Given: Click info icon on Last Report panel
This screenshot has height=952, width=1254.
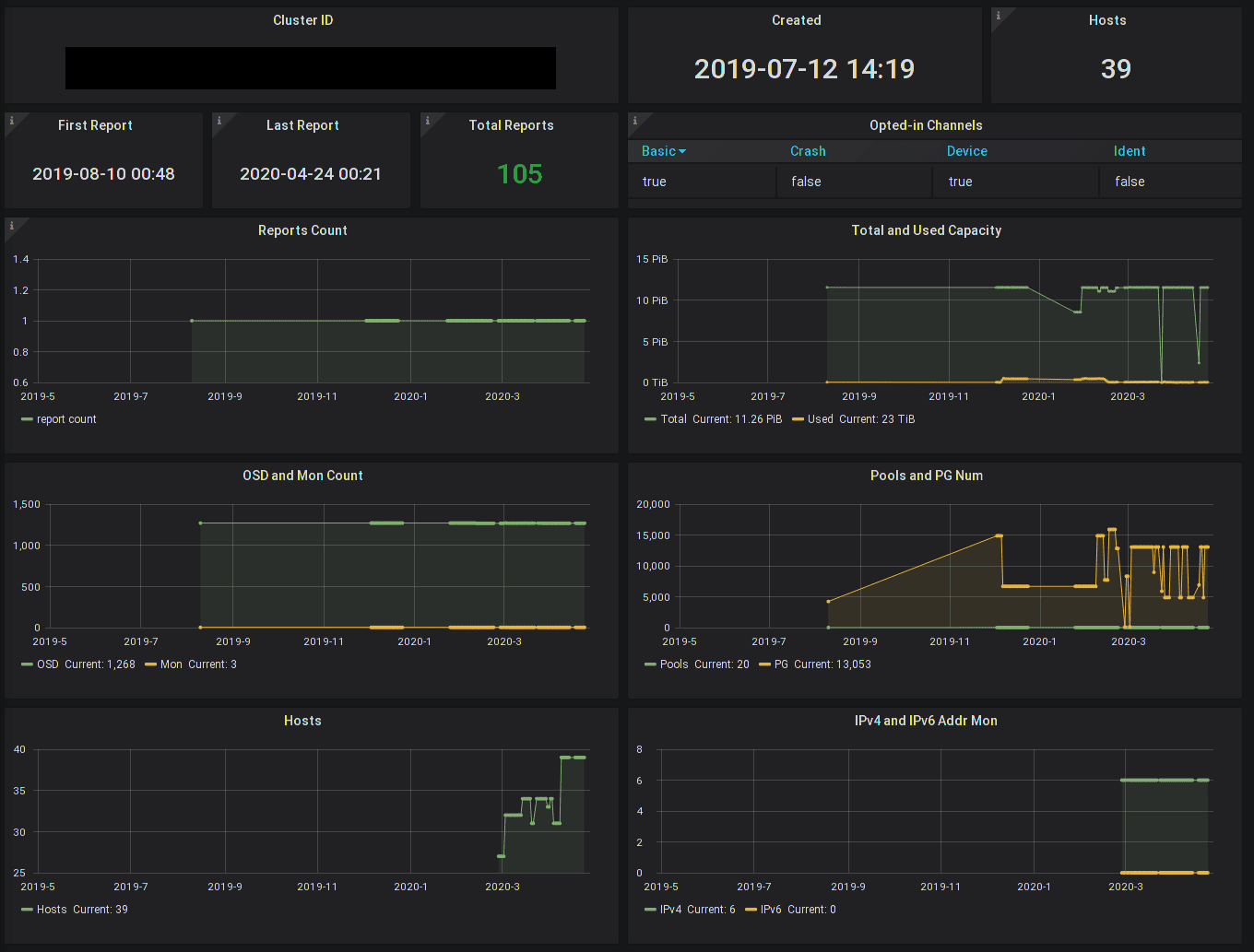Looking at the screenshot, I should [219, 121].
